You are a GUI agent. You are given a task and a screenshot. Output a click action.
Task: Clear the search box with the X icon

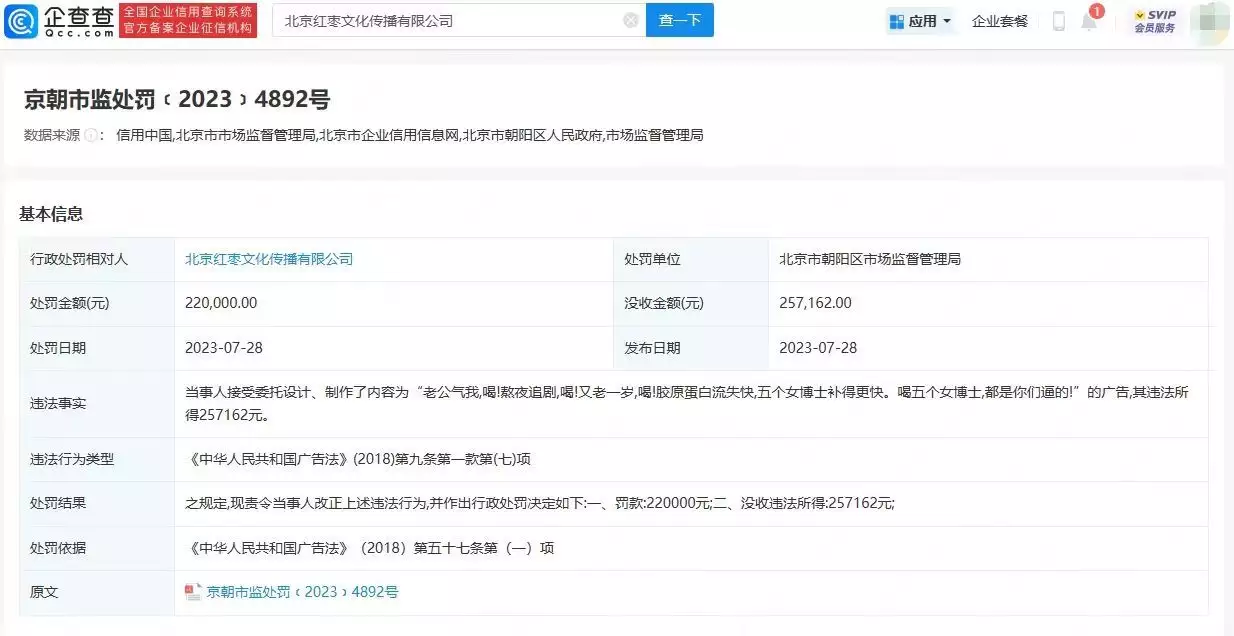pyautogui.click(x=631, y=20)
